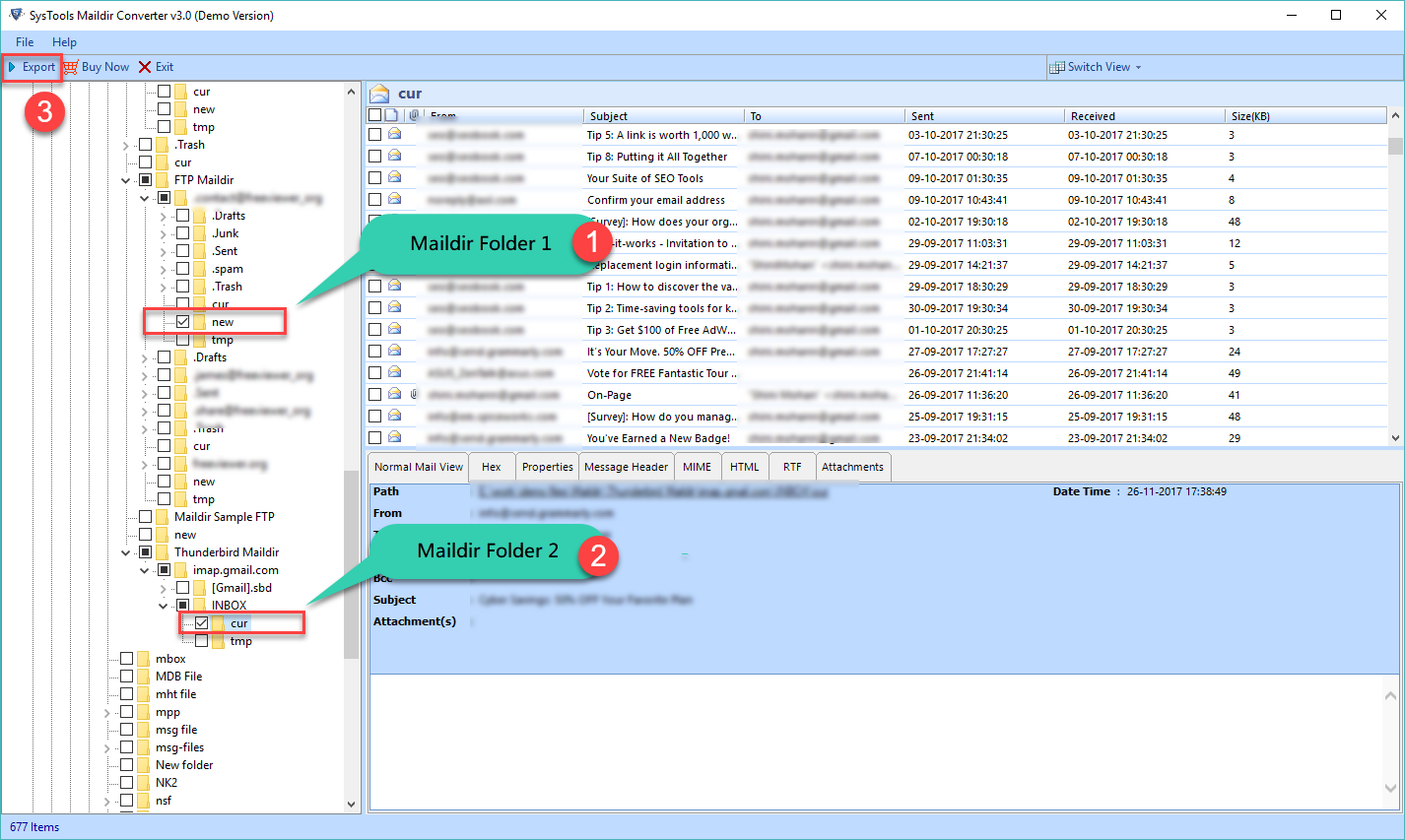Collapse the Thunderbird Maildir tree node

click(126, 552)
